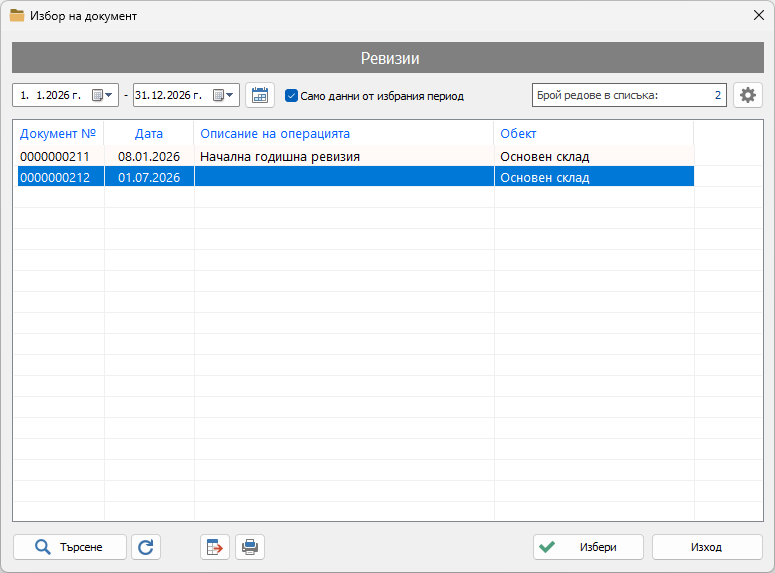
Task: Confirm with the 'Избери' button
Action: pos(588,547)
